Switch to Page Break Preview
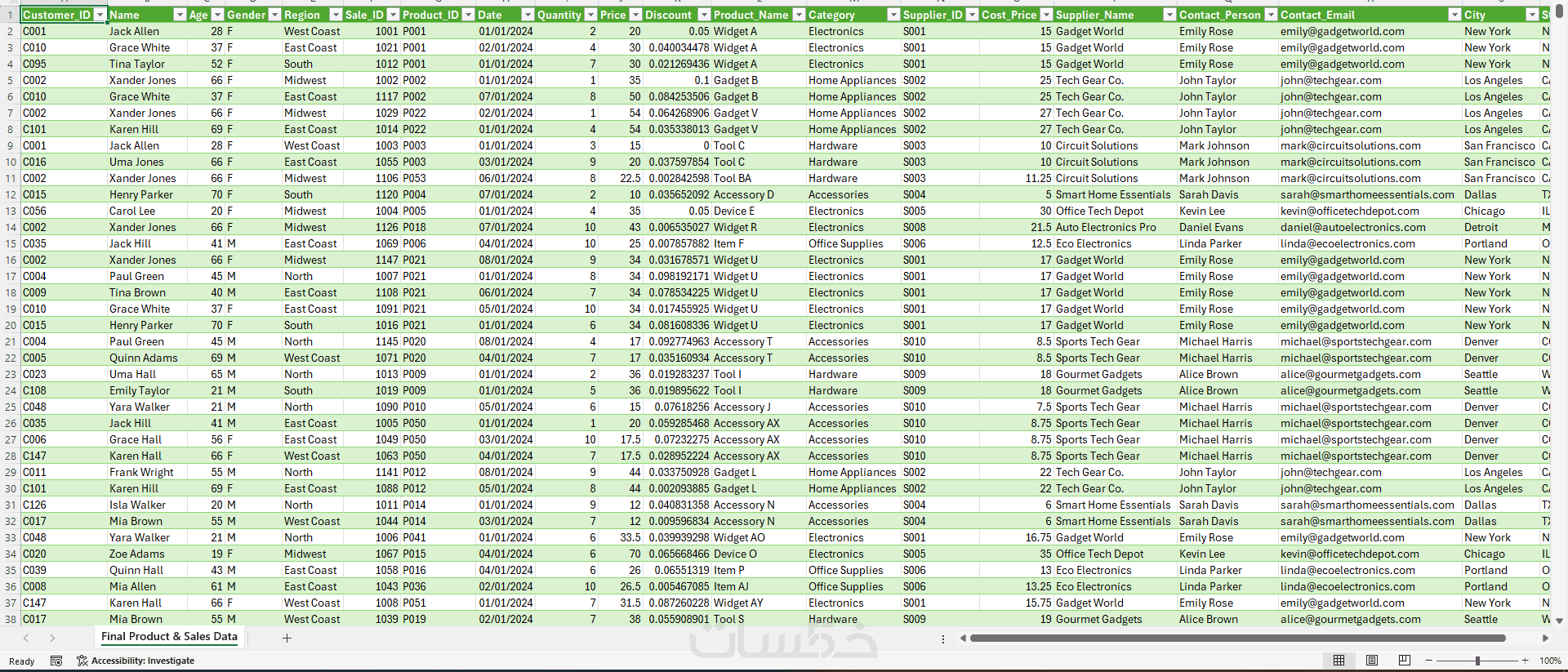The image size is (1568, 672). coord(1405,660)
